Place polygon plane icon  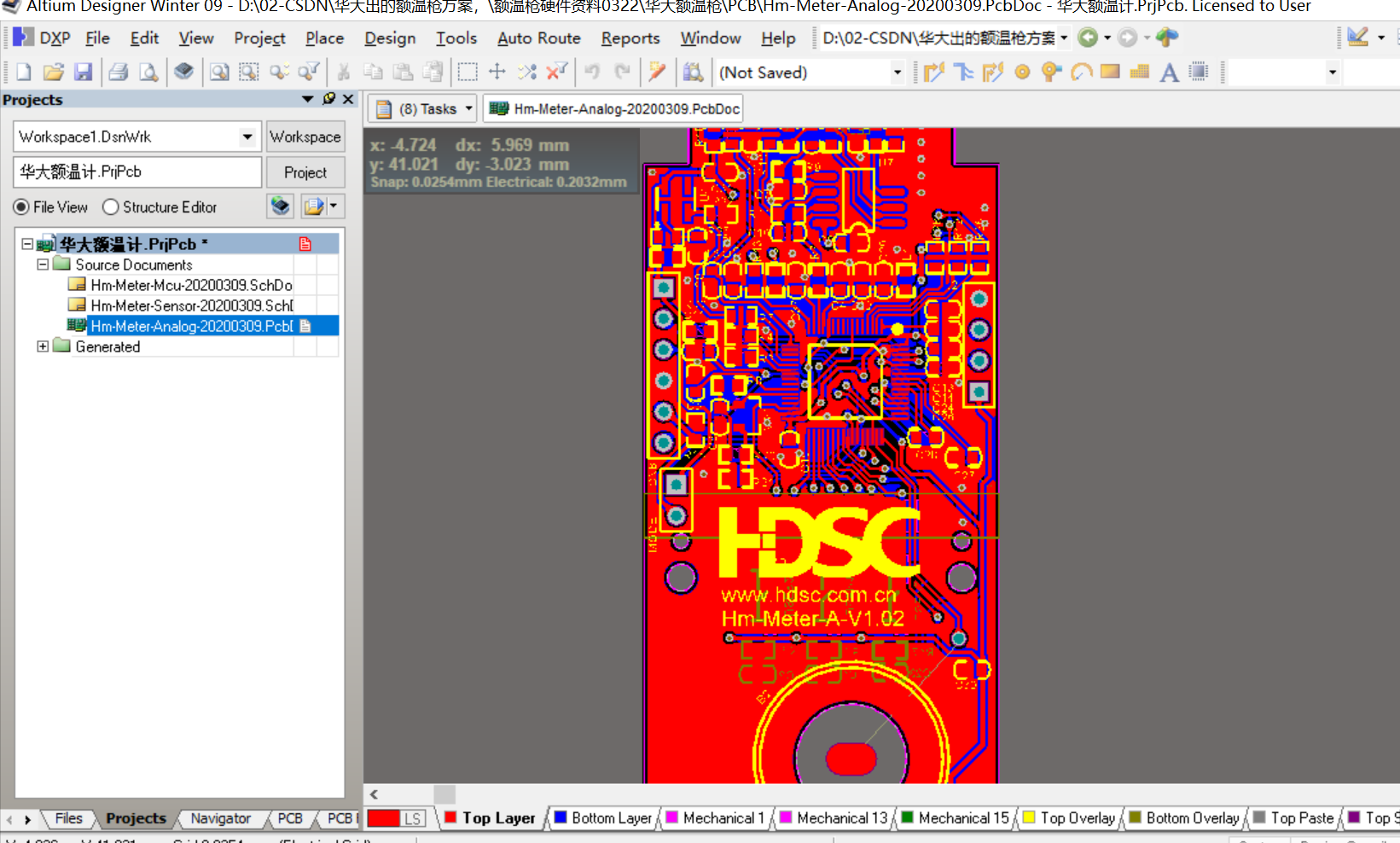(1139, 73)
